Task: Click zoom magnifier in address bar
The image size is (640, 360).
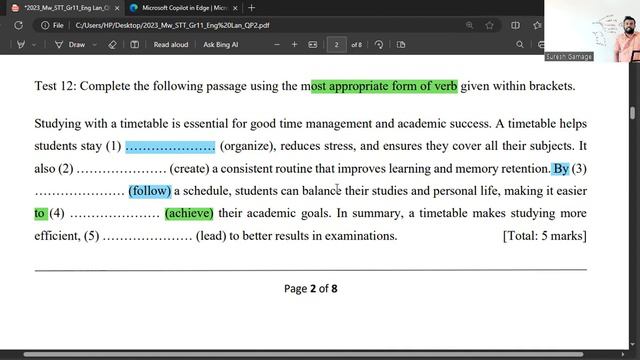Action: coord(469,25)
